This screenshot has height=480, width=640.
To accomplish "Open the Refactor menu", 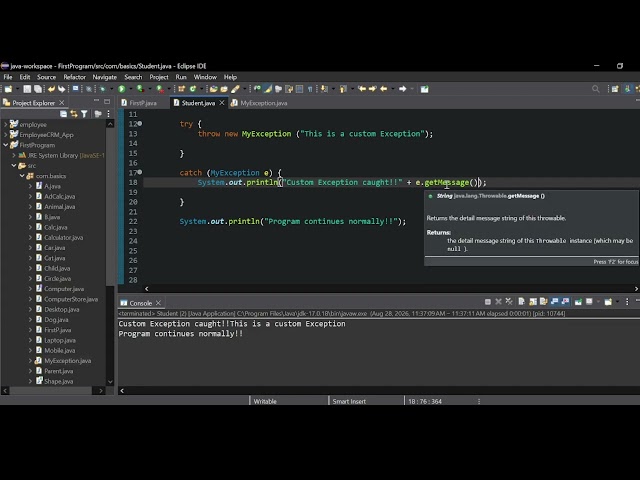I will (x=74, y=77).
